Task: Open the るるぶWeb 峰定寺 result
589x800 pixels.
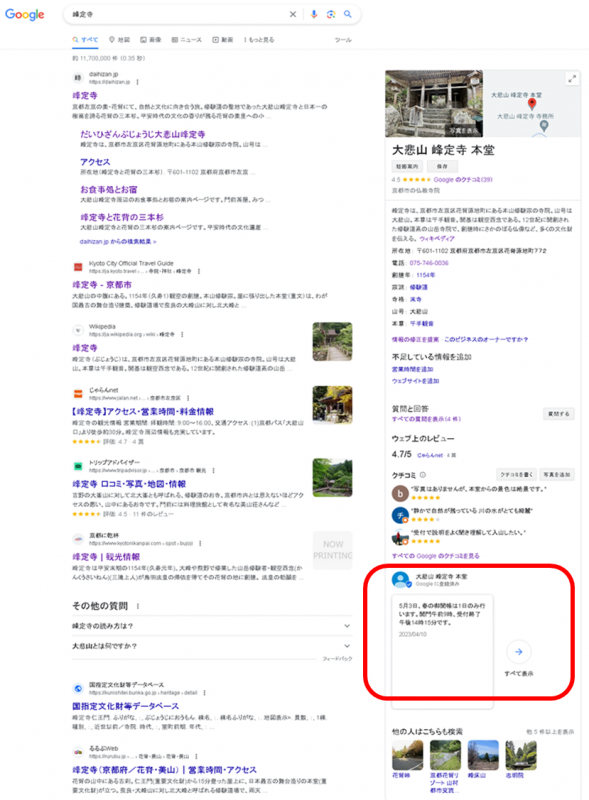Action: coord(164,769)
